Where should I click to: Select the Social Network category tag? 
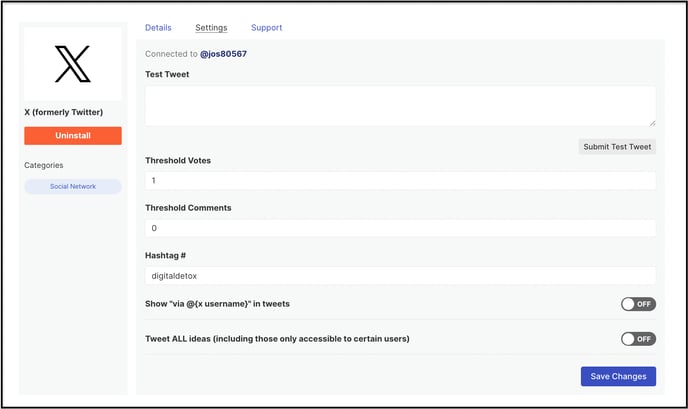click(x=73, y=187)
